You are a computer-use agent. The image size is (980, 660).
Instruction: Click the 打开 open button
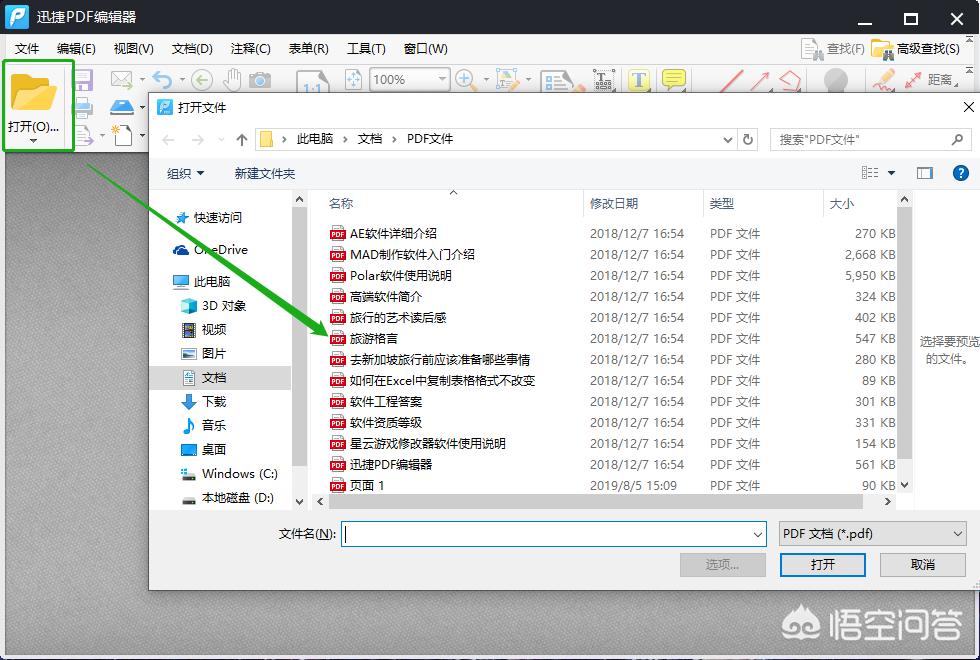[822, 565]
